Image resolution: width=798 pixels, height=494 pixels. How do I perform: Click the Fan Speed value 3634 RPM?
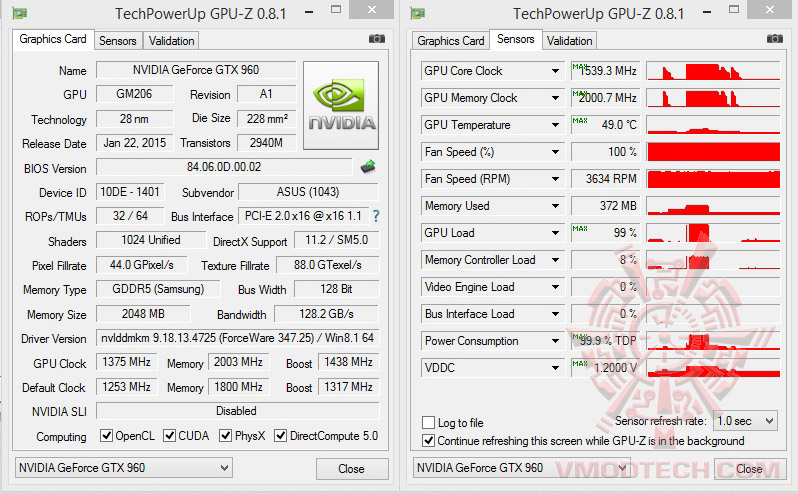pos(605,179)
